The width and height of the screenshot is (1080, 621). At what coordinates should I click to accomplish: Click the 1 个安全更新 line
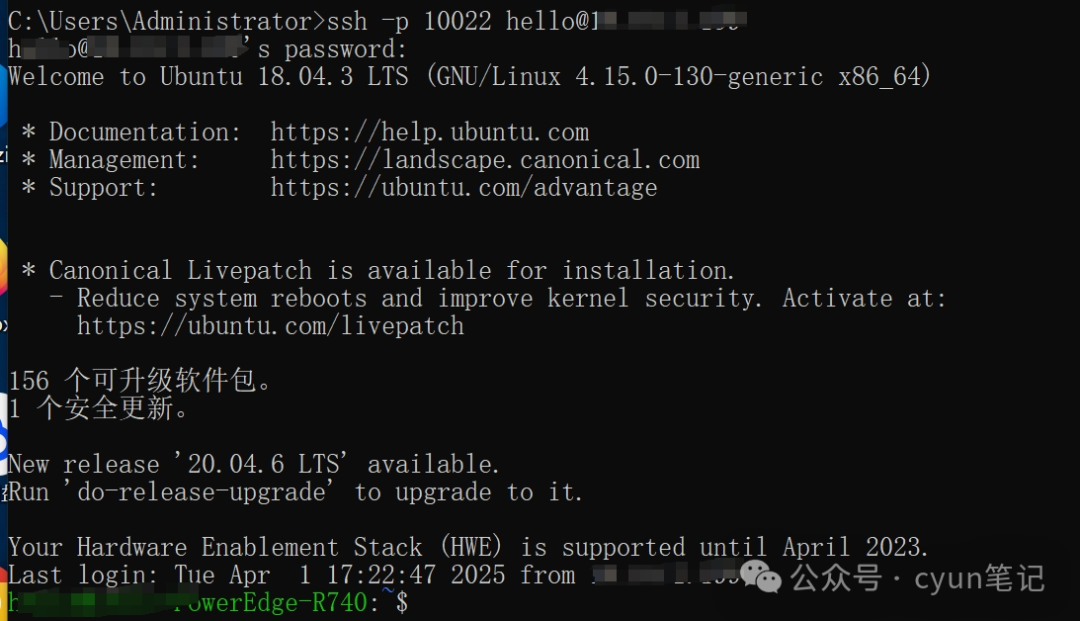pos(98,409)
